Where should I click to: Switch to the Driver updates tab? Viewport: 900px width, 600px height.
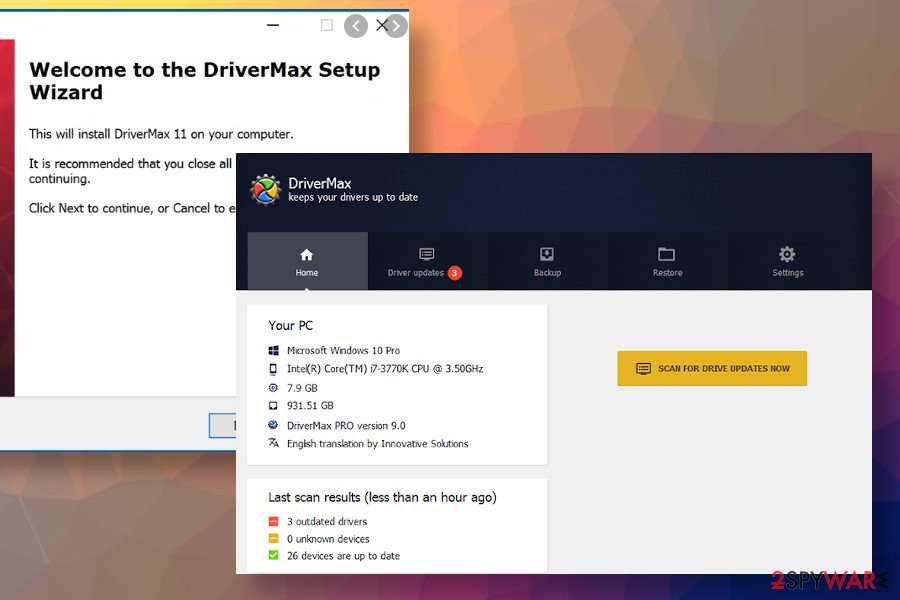(428, 261)
